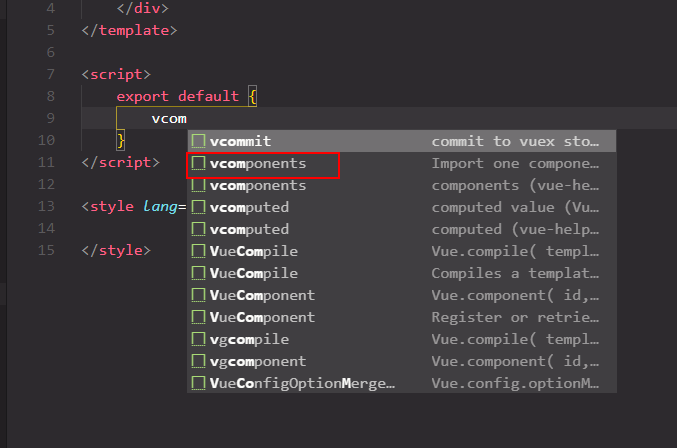Viewport: 677px width, 448px height.
Task: Click snippet icon of vcomponents 'components (vue-he…' row
Action: click(198, 185)
